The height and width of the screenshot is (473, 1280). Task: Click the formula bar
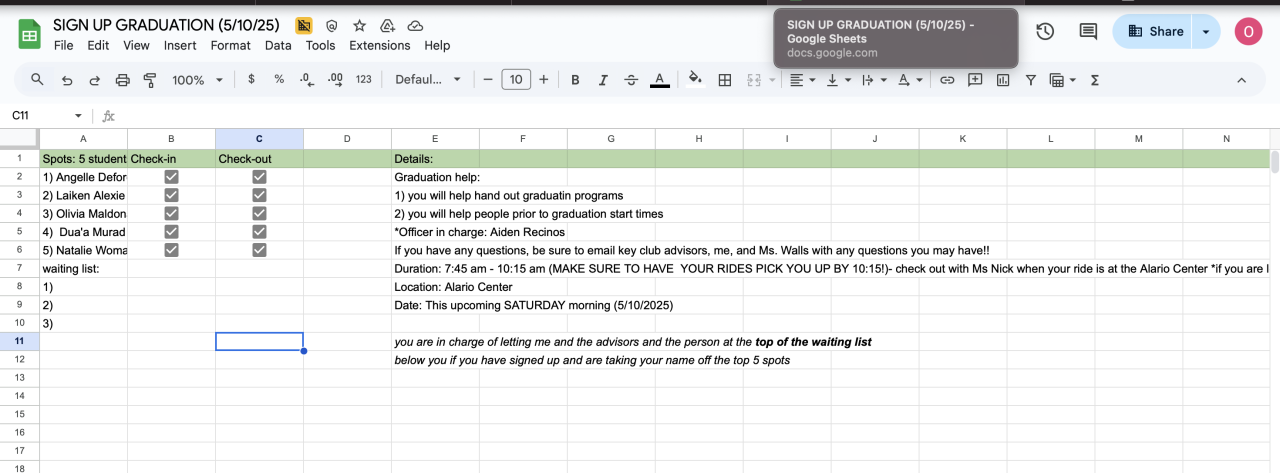(700, 116)
